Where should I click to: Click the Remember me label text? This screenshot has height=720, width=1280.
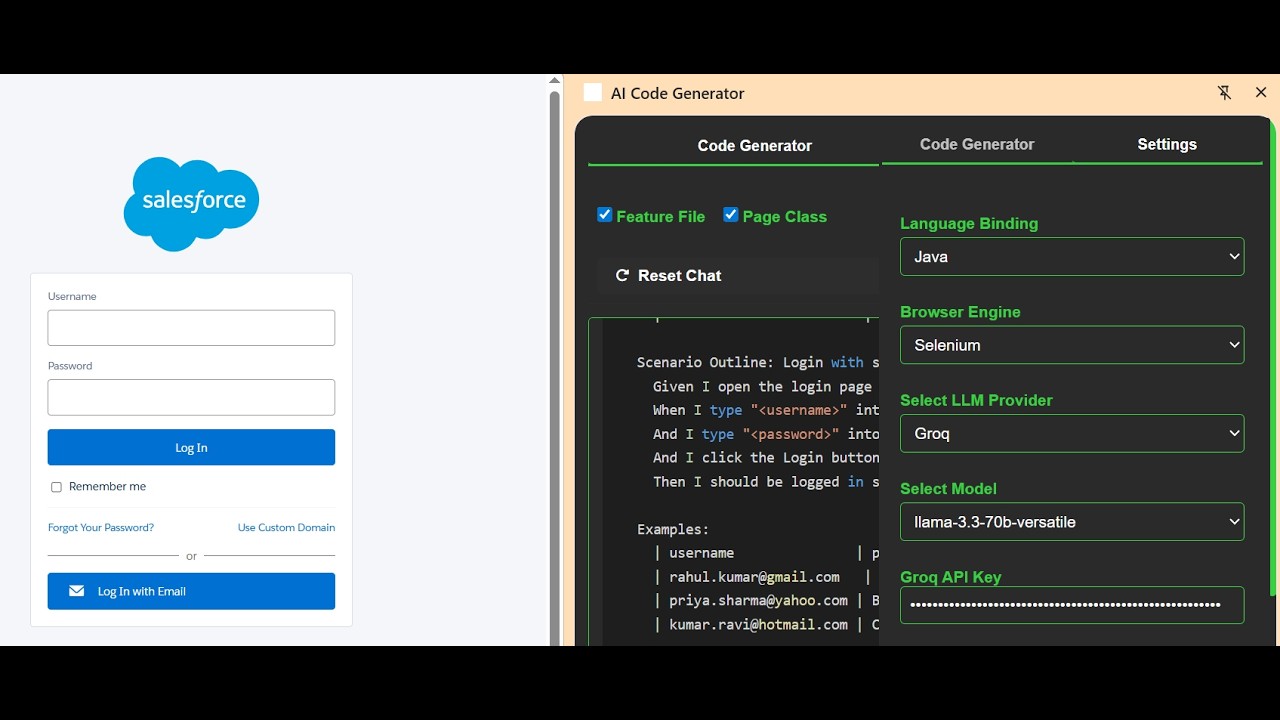[107, 487]
